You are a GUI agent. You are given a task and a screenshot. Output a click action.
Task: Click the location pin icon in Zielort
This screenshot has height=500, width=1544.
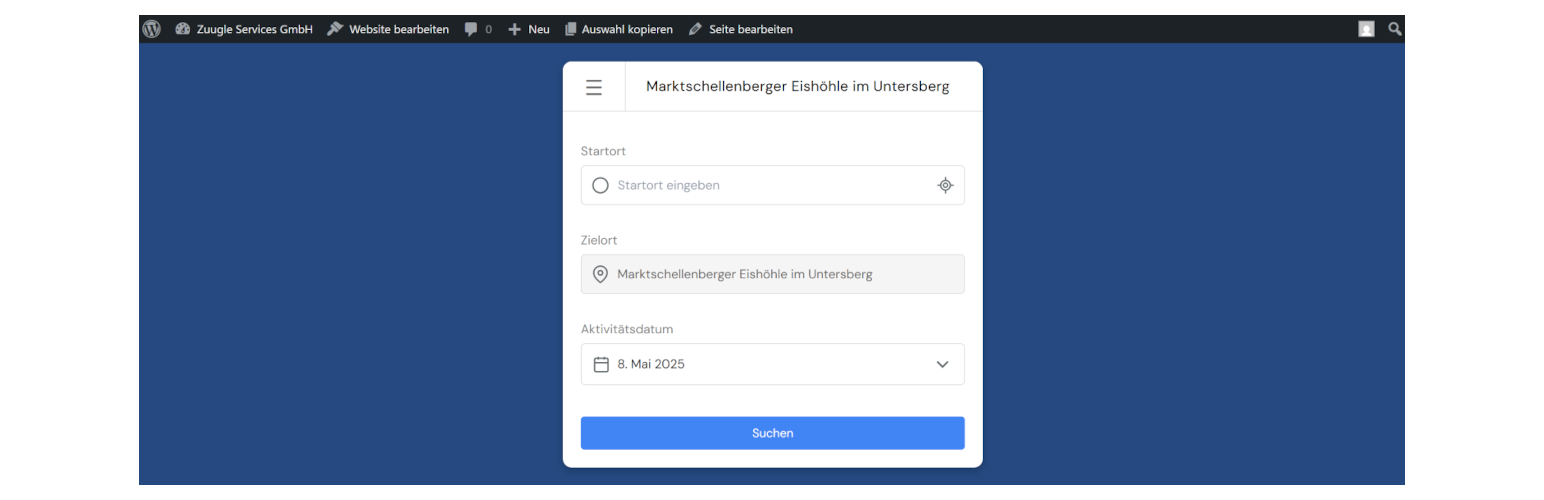pyautogui.click(x=600, y=274)
